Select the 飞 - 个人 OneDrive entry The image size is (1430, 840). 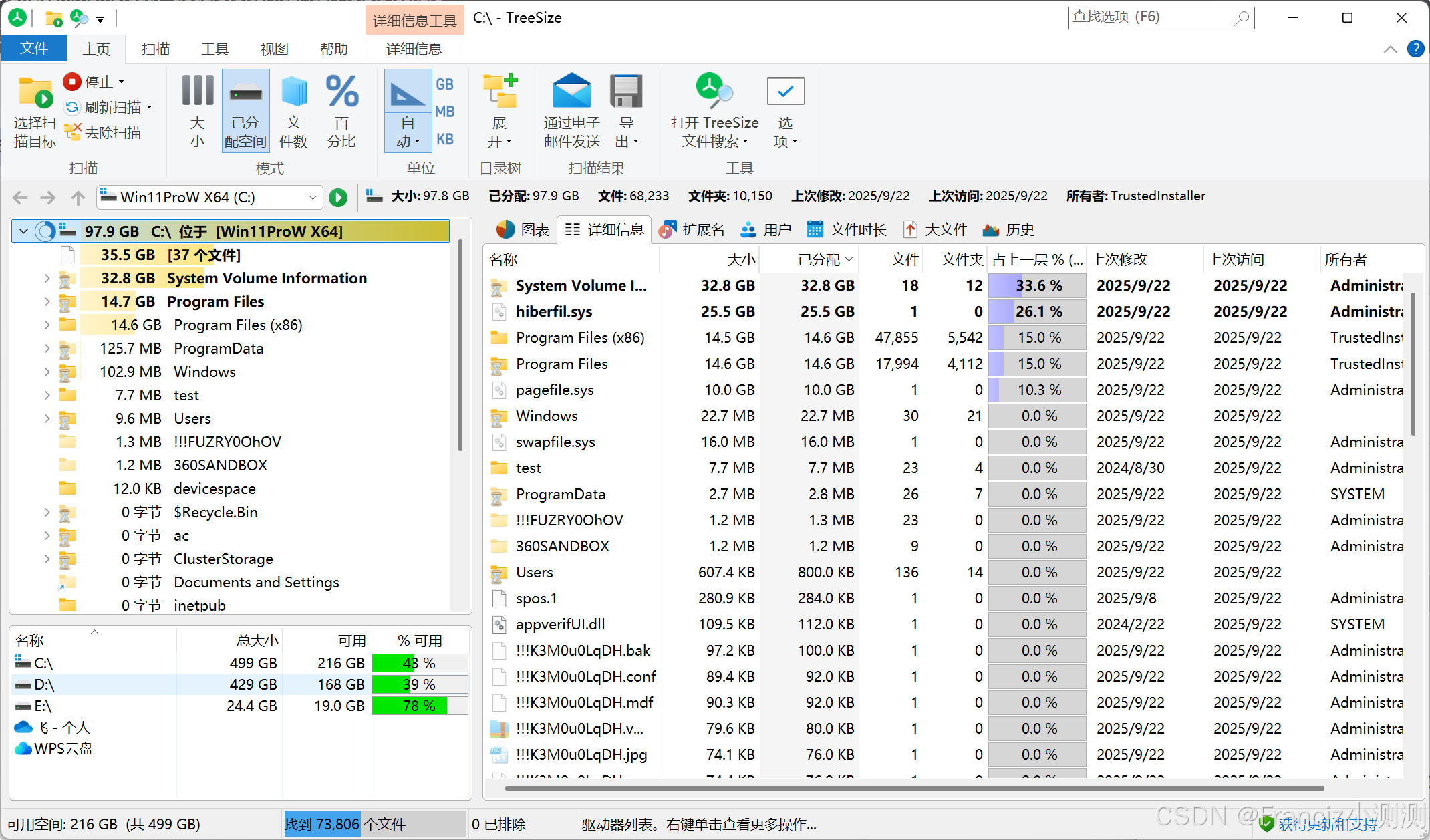[x=52, y=727]
